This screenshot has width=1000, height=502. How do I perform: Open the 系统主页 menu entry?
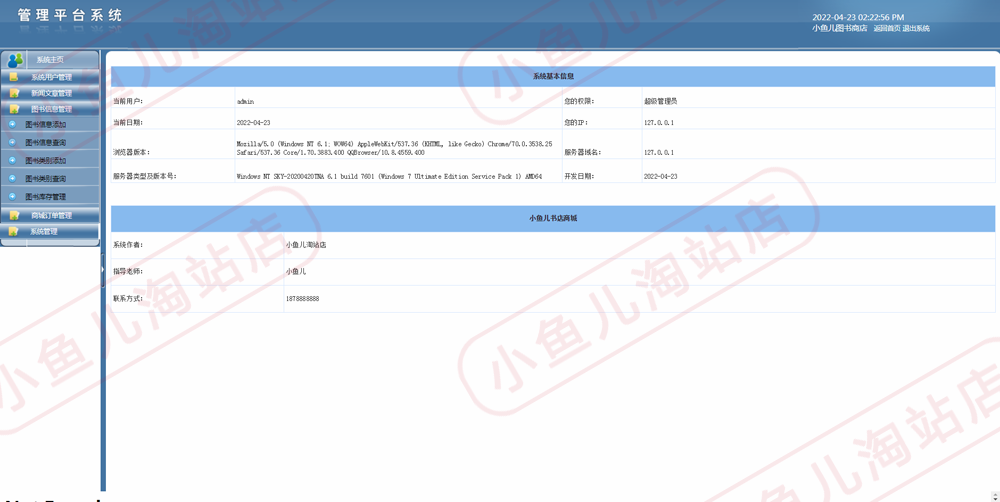[50, 60]
